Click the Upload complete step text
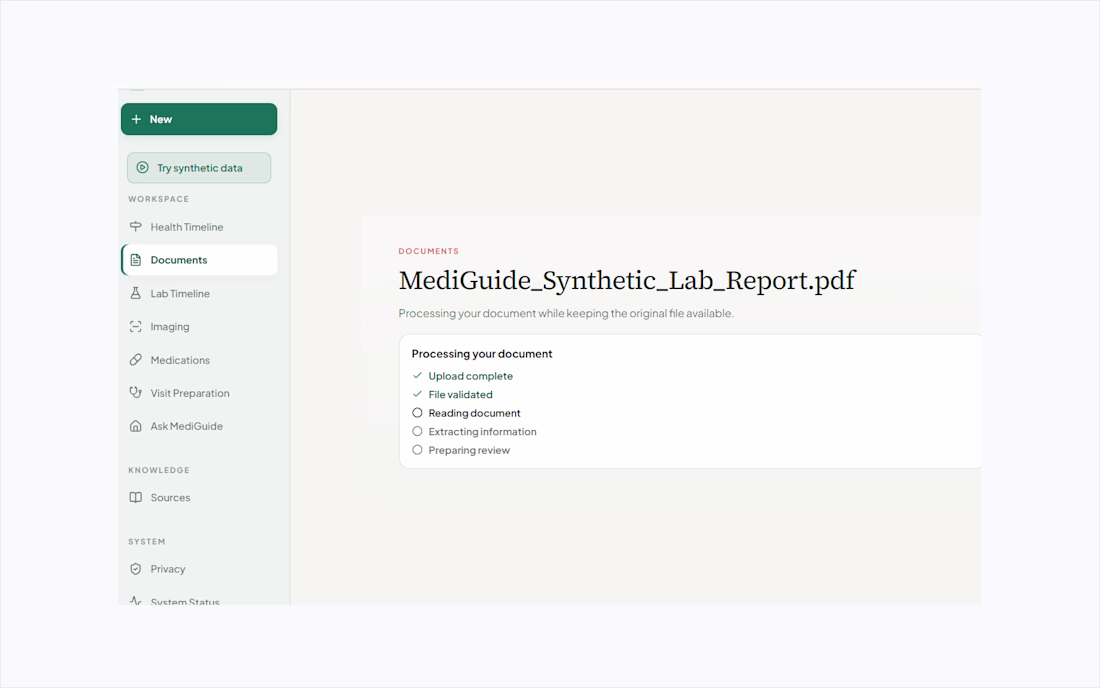The image size is (1100, 688). point(471,376)
